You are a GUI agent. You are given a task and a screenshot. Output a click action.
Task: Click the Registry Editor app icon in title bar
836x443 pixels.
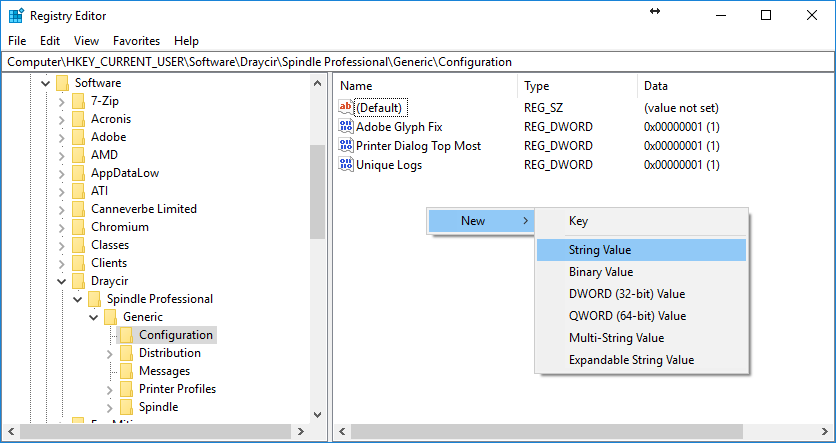coord(16,15)
